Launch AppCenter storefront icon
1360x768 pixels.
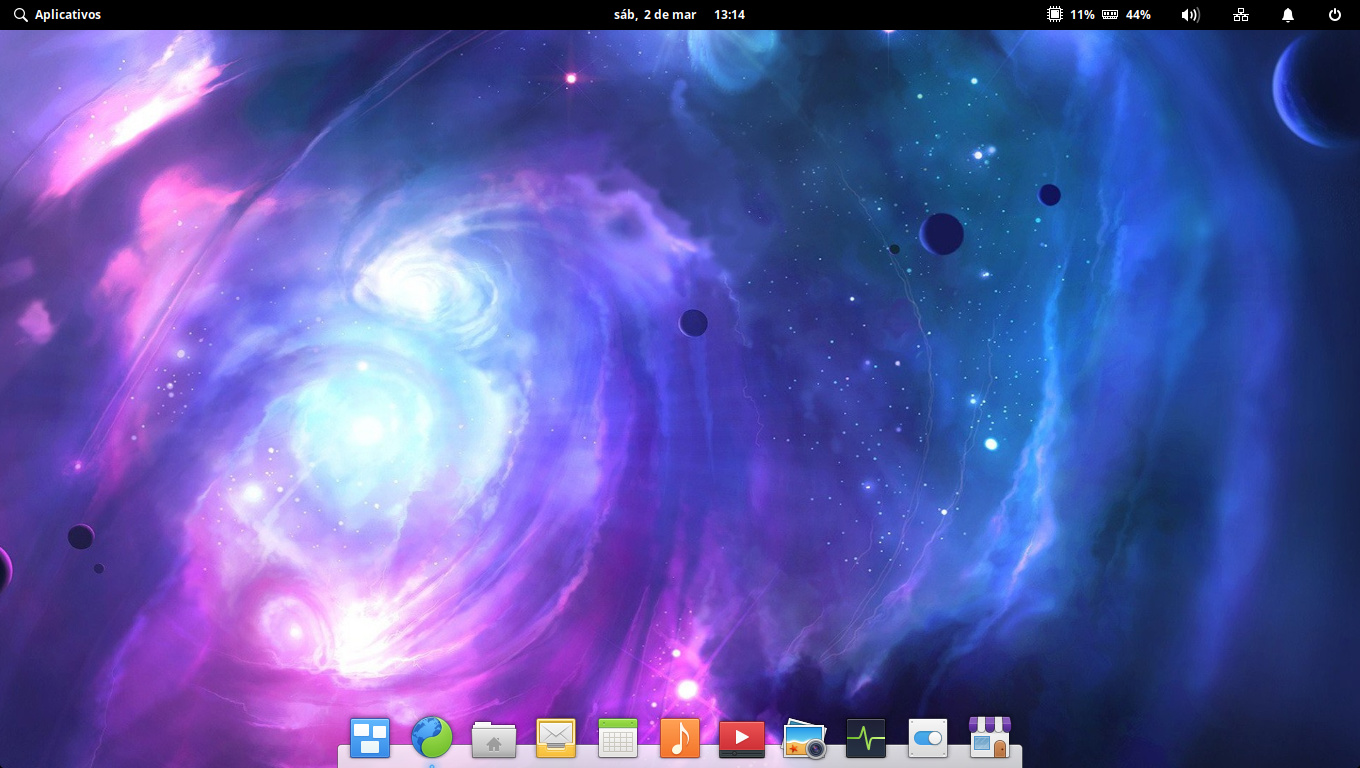[990, 738]
